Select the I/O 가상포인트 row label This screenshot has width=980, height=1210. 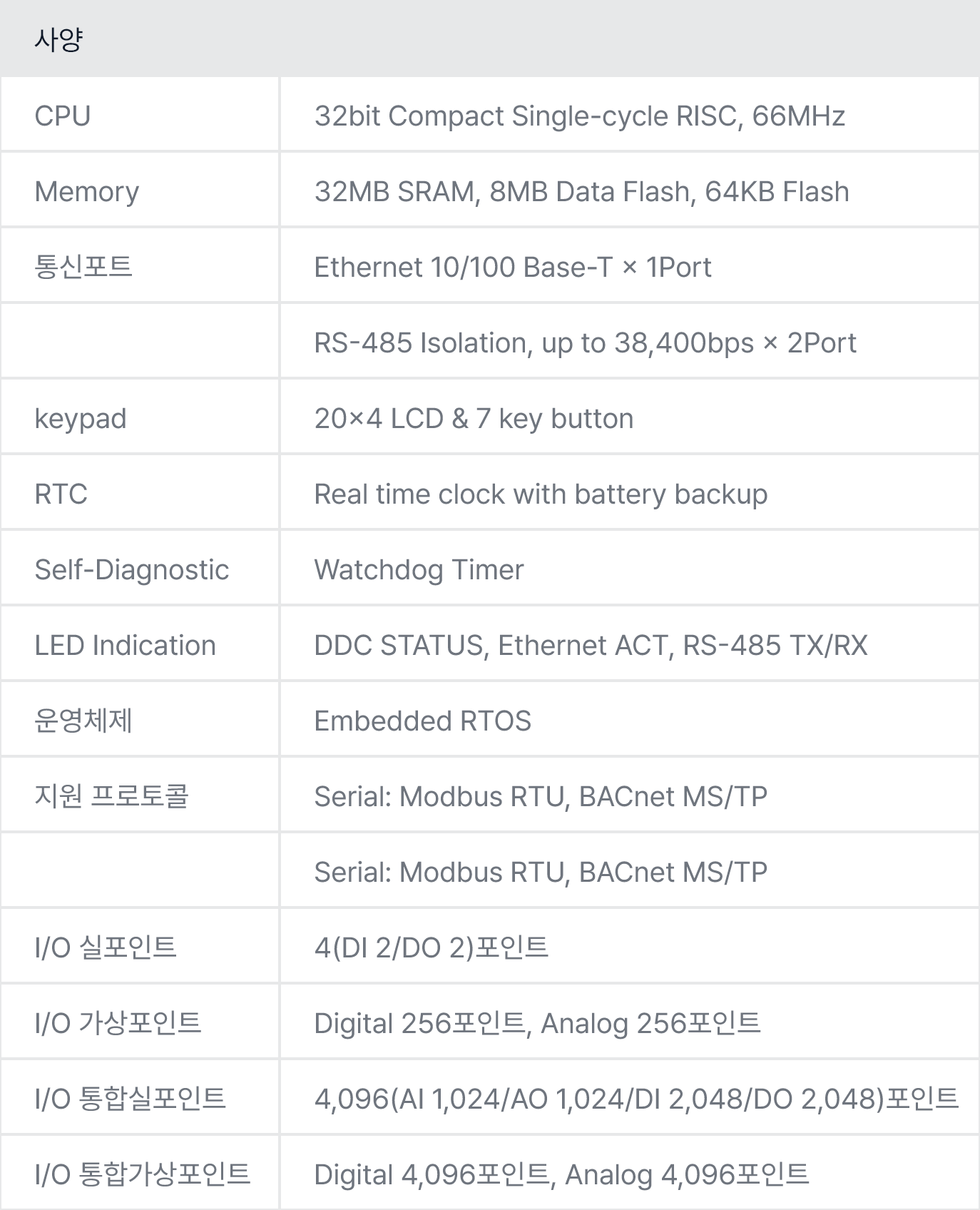point(118,1023)
